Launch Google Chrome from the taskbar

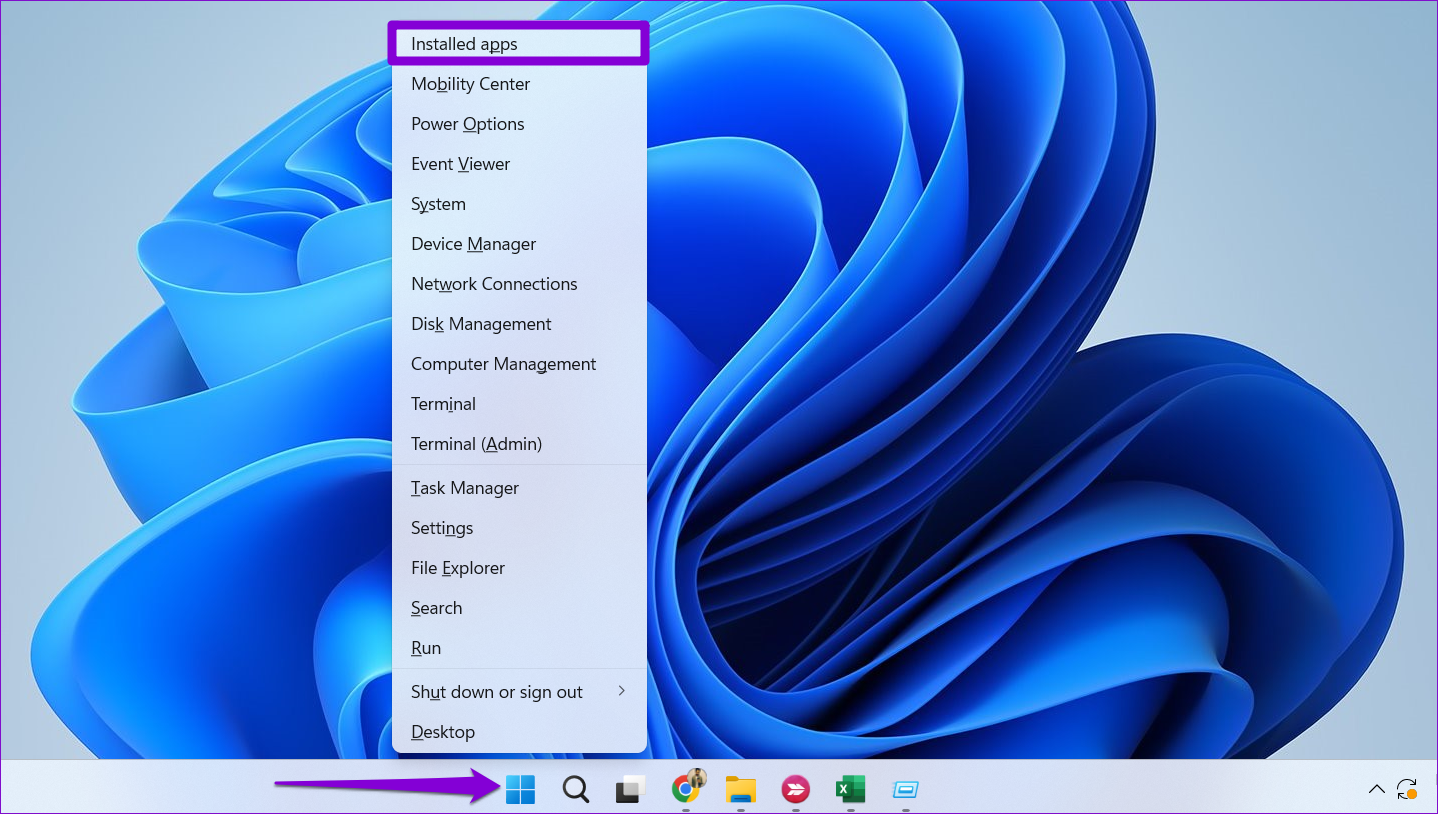pos(685,789)
